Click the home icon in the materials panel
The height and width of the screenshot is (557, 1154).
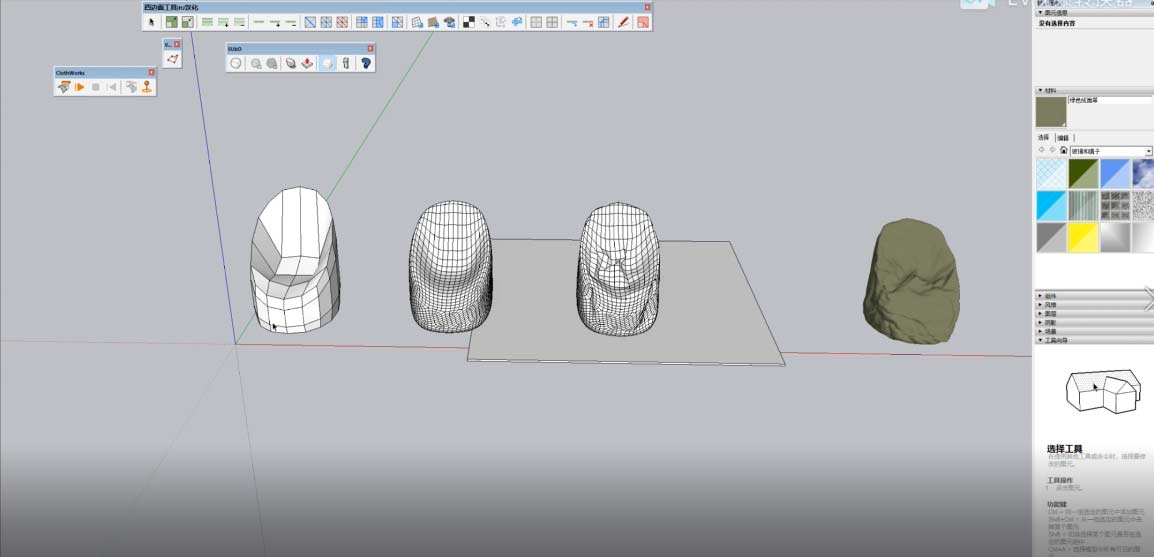click(1064, 151)
